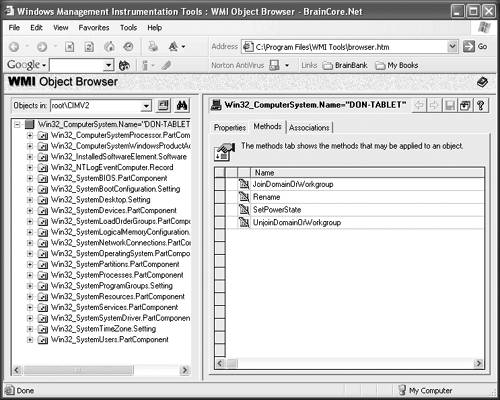This screenshot has height=400, width=500.
Task: Select Win32_SystemProcesses.PartComponent tree item
Action: pos(117,275)
